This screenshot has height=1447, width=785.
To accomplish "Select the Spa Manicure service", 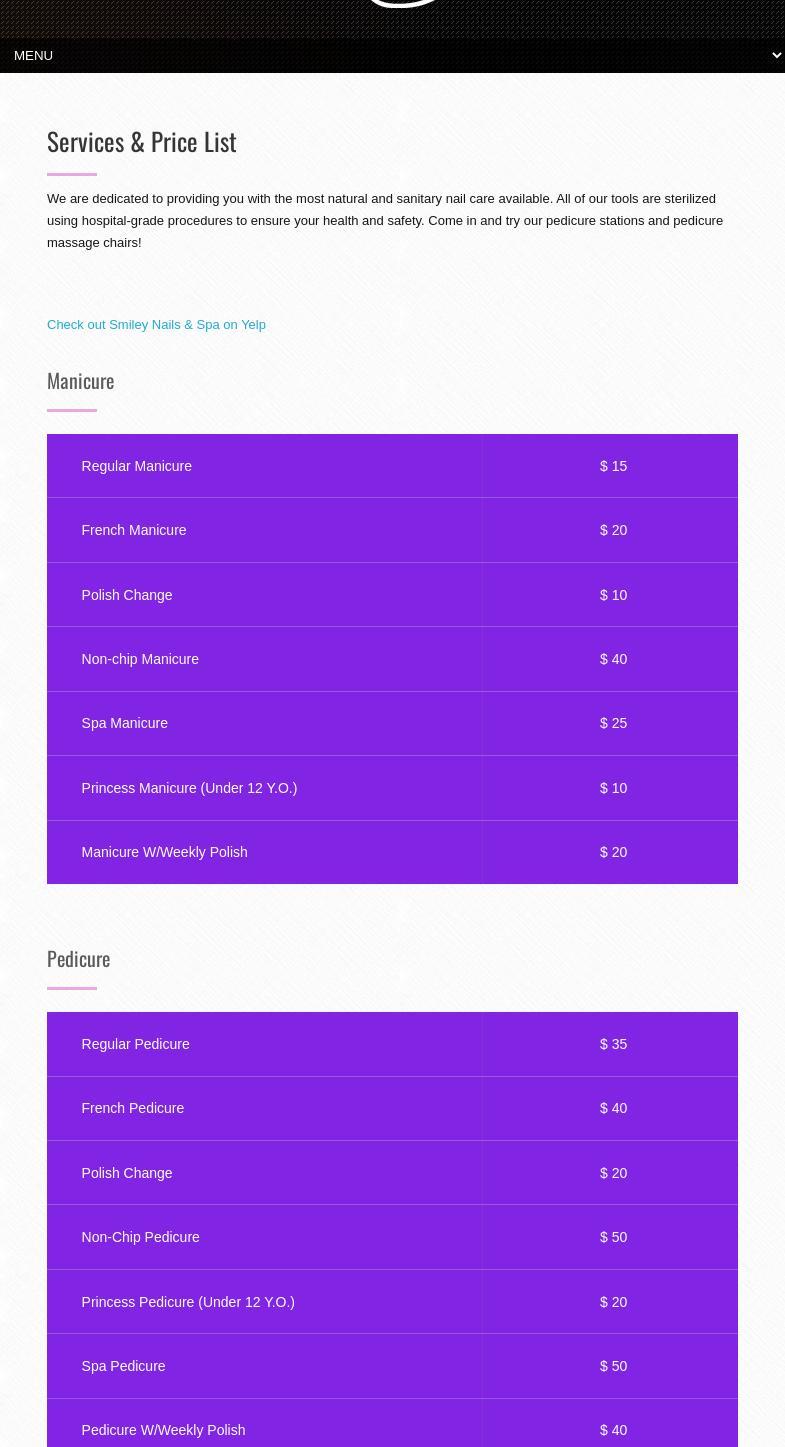I will click(124, 723).
